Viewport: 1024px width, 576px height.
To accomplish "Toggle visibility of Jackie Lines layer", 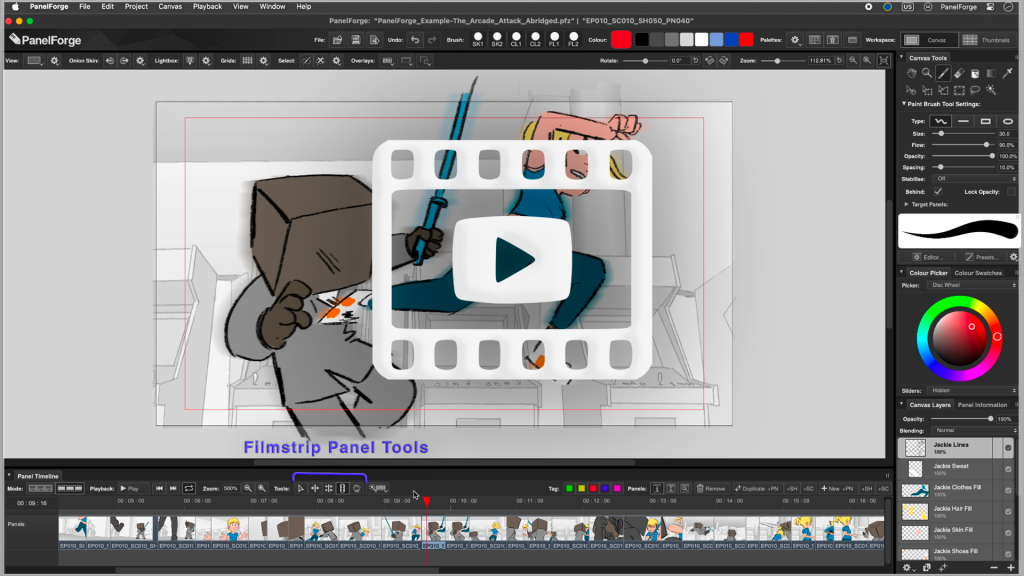I will [1008, 447].
